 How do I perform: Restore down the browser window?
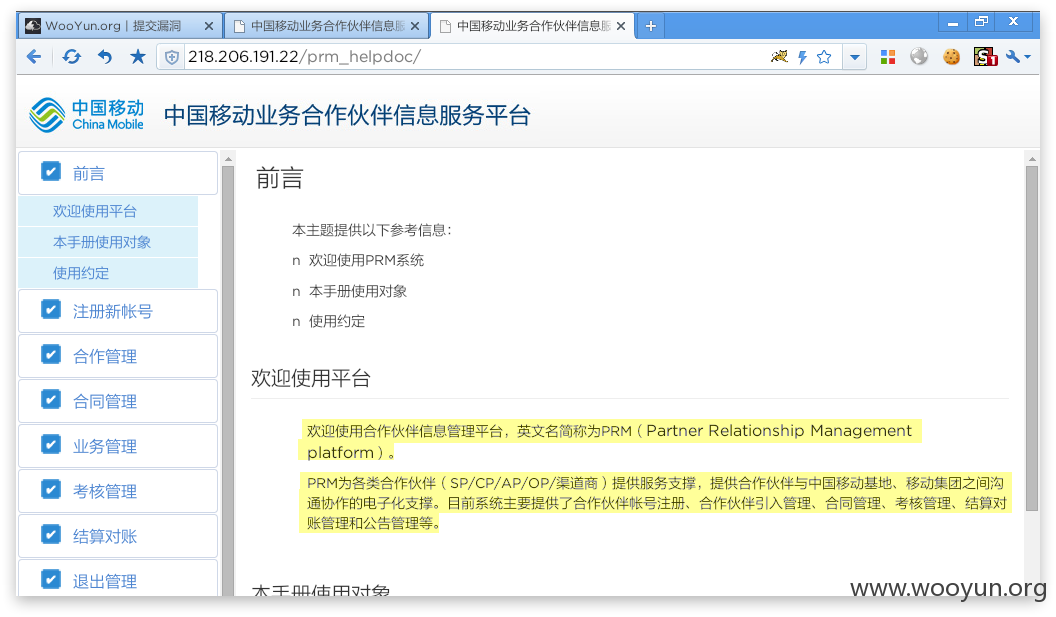point(981,22)
